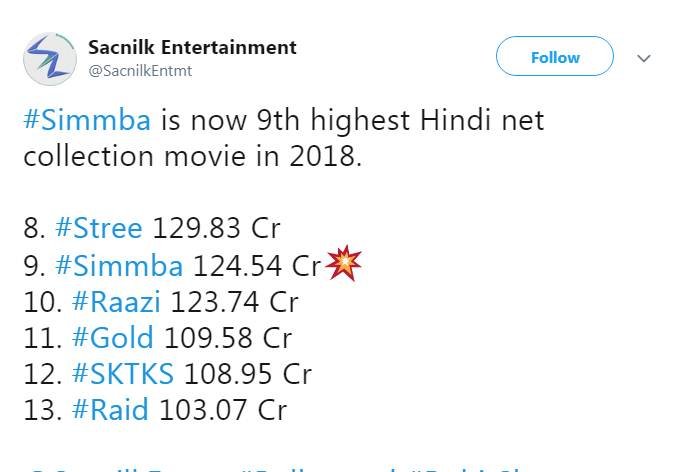The height and width of the screenshot is (472, 686).
Task: Open #Simmba hashtag in the opening sentence
Action: coord(87,121)
